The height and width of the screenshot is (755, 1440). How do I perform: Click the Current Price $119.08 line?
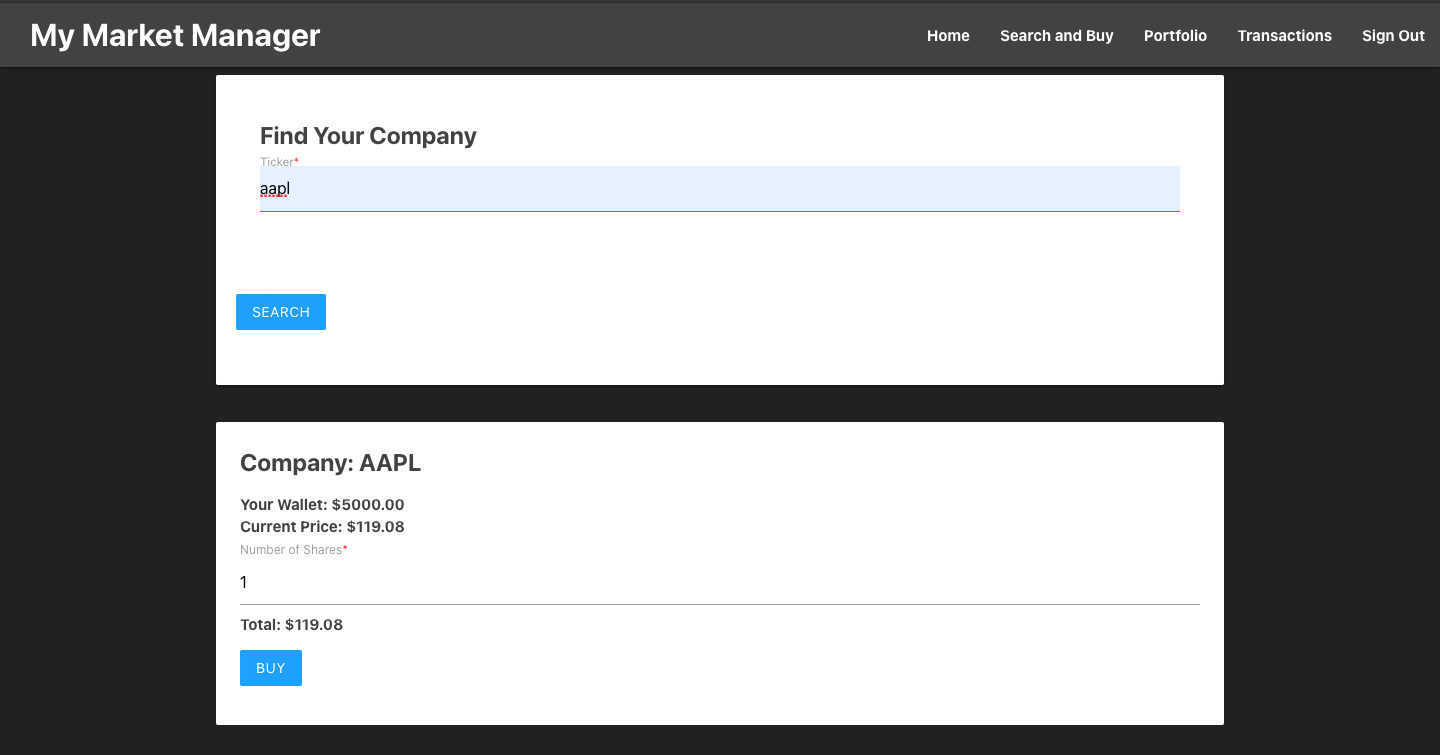322,527
